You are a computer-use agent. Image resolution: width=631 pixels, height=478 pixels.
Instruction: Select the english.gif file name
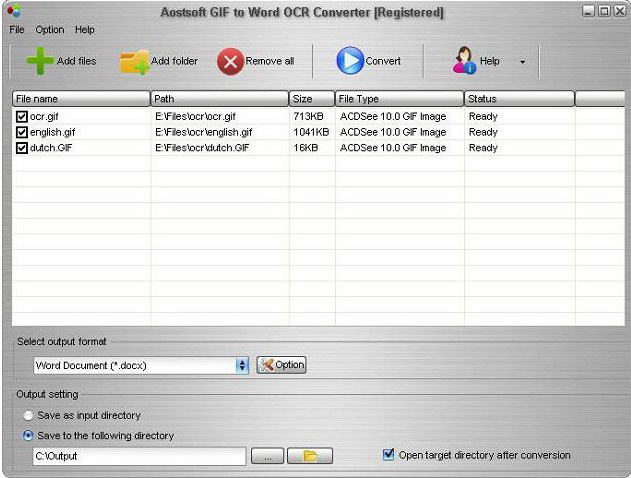[x=53, y=132]
